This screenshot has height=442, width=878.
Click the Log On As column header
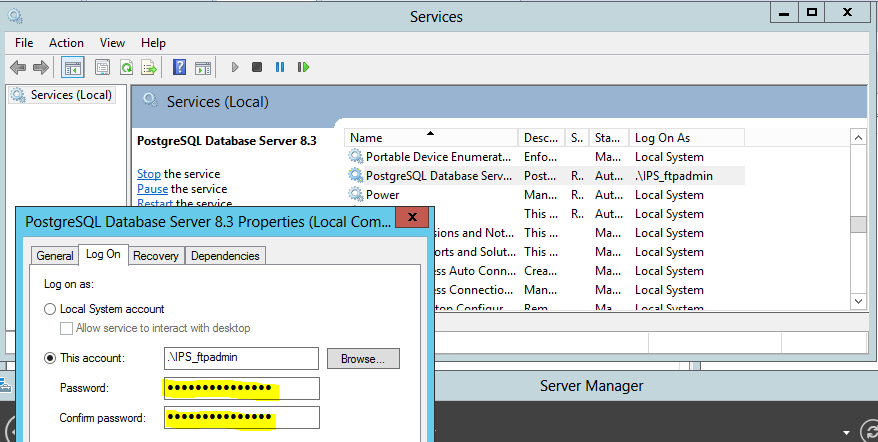pyautogui.click(x=686, y=138)
